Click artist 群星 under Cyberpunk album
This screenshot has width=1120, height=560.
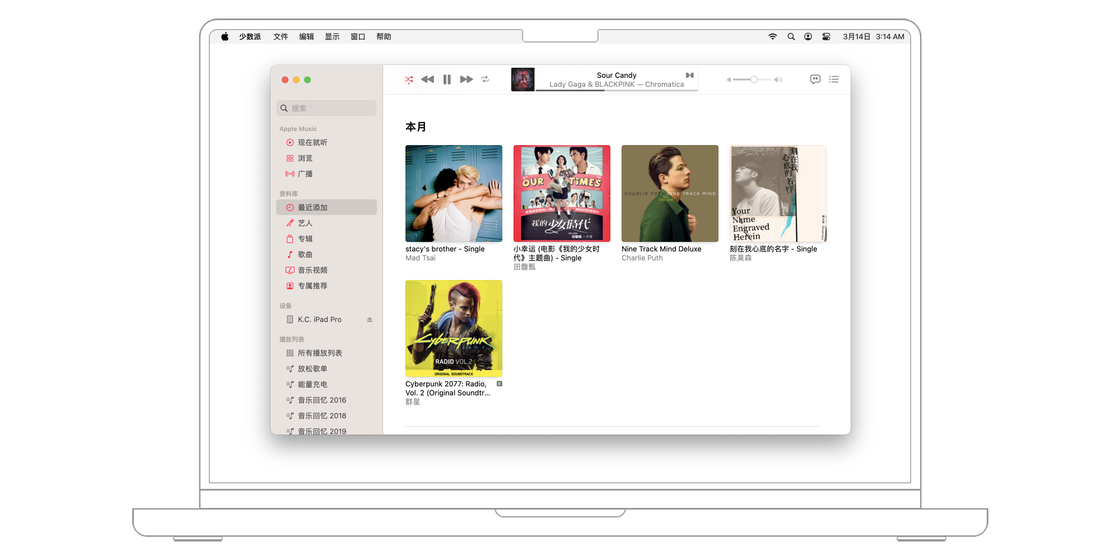pos(413,402)
